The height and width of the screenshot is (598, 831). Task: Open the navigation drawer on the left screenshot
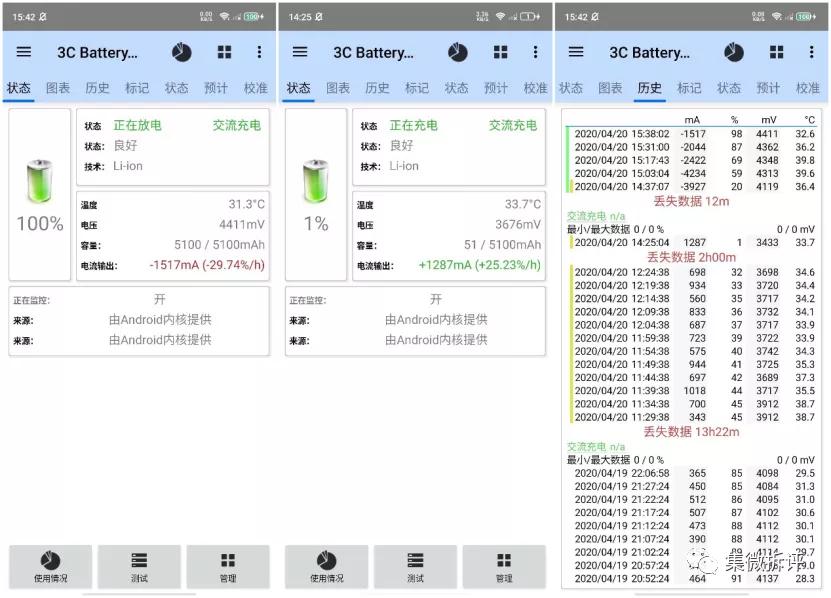25,52
